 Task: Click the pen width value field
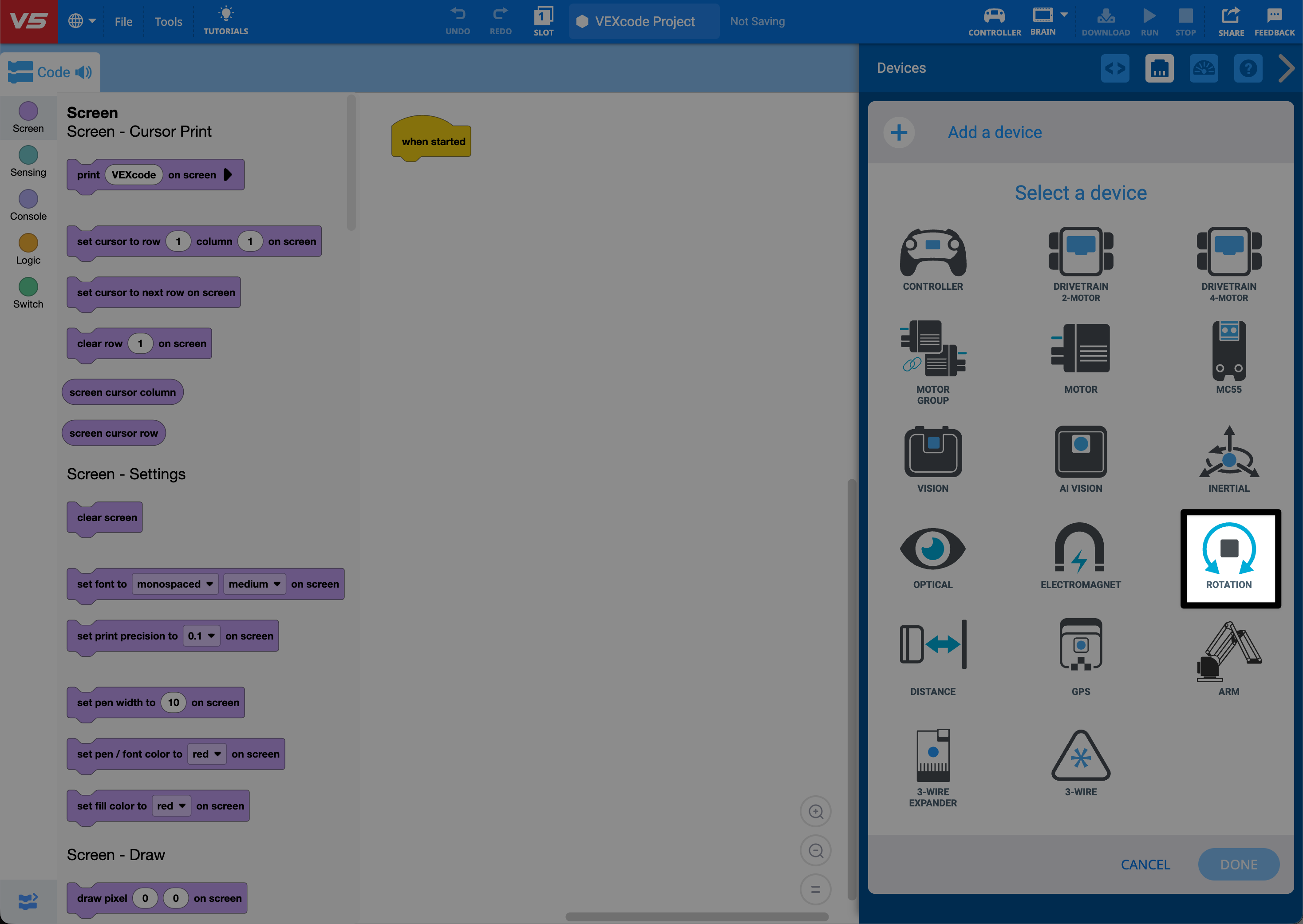tap(173, 703)
